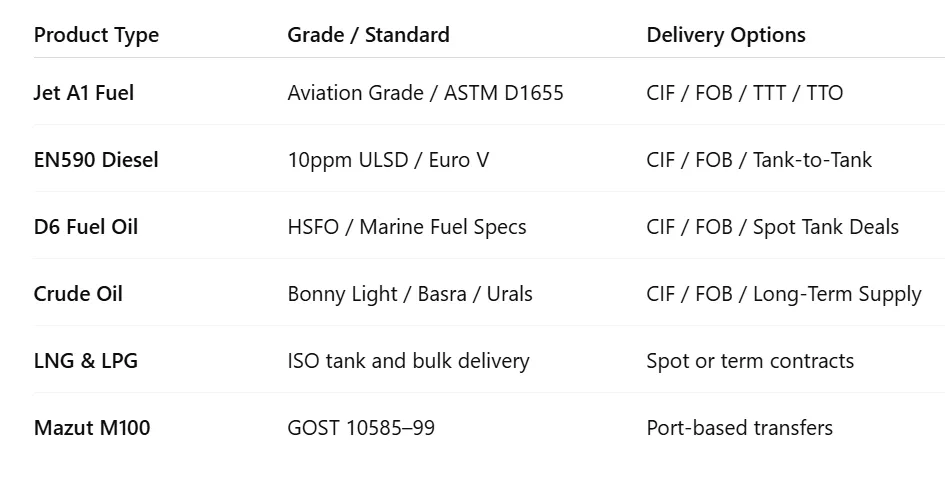Click Bonny Light / Basra / Urals cell
The width and height of the screenshot is (945, 480).
pyautogui.click(x=410, y=294)
